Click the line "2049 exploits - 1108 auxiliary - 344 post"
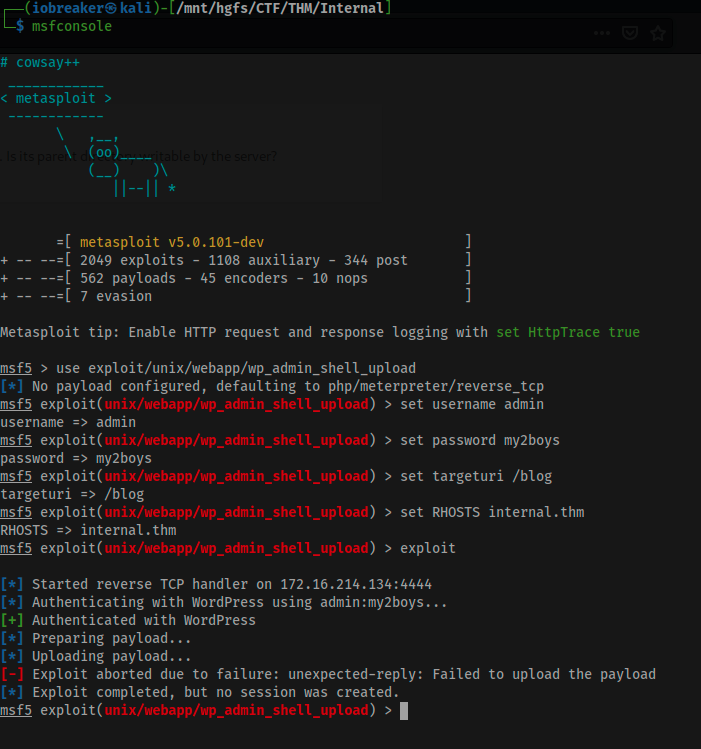This screenshot has height=749, width=701. click(244, 260)
